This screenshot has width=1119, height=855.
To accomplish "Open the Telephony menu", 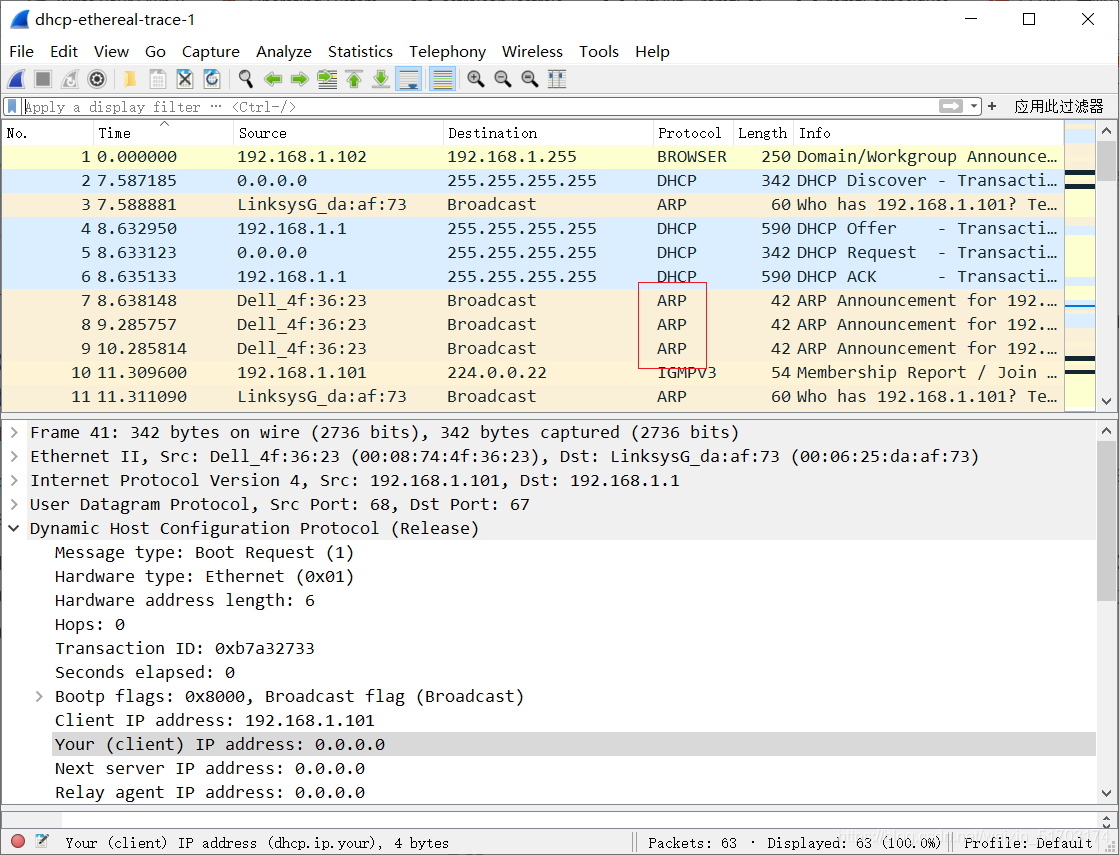I will (447, 51).
